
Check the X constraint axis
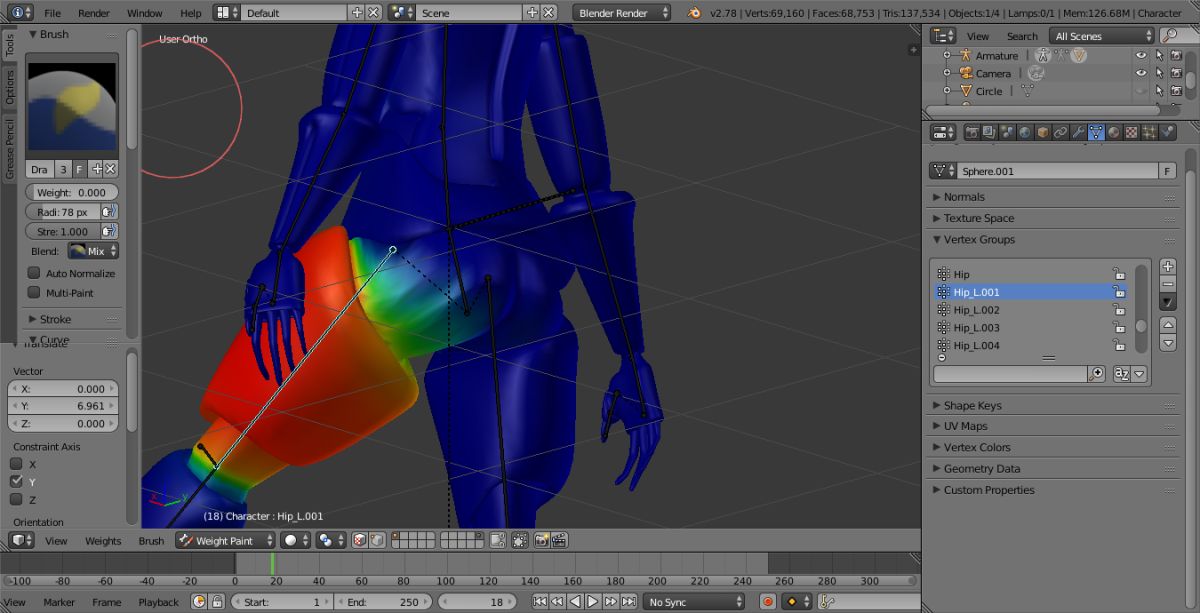[16, 464]
